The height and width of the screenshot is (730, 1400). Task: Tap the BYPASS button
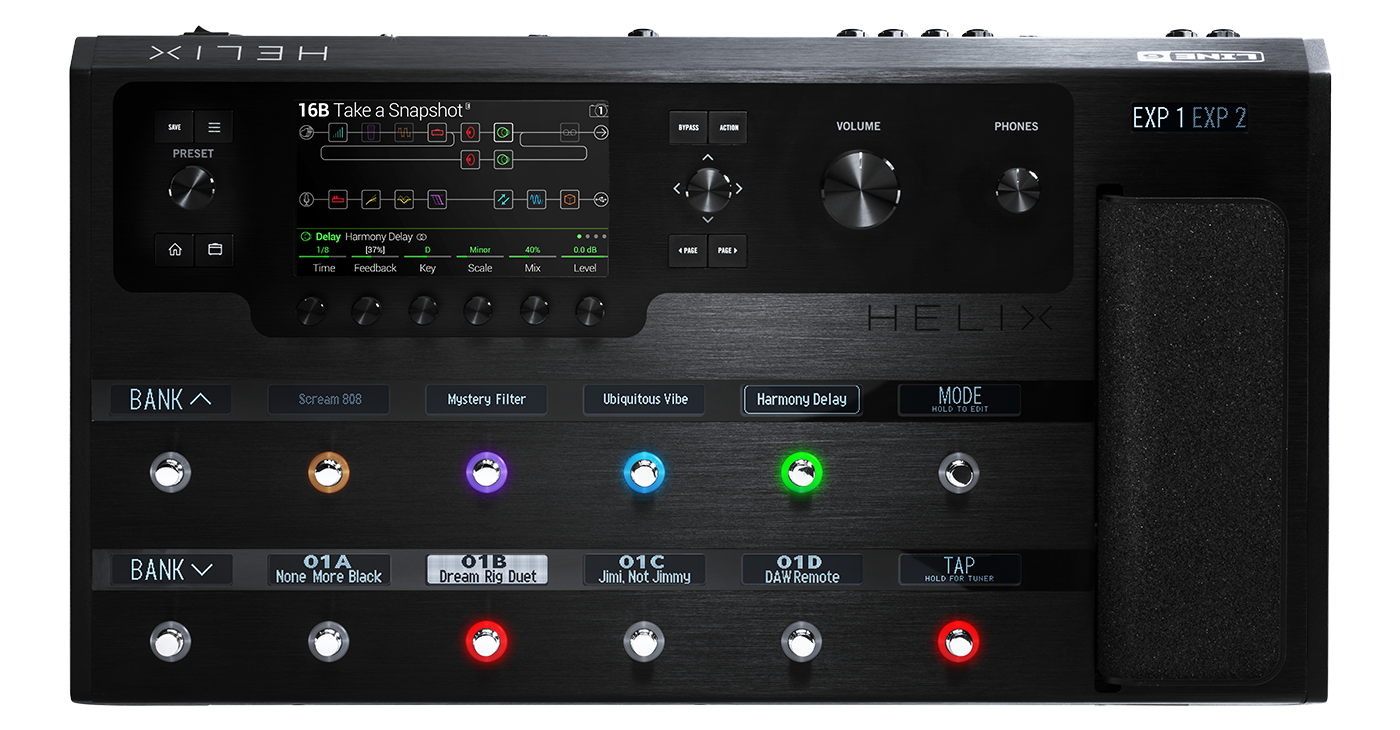(688, 127)
